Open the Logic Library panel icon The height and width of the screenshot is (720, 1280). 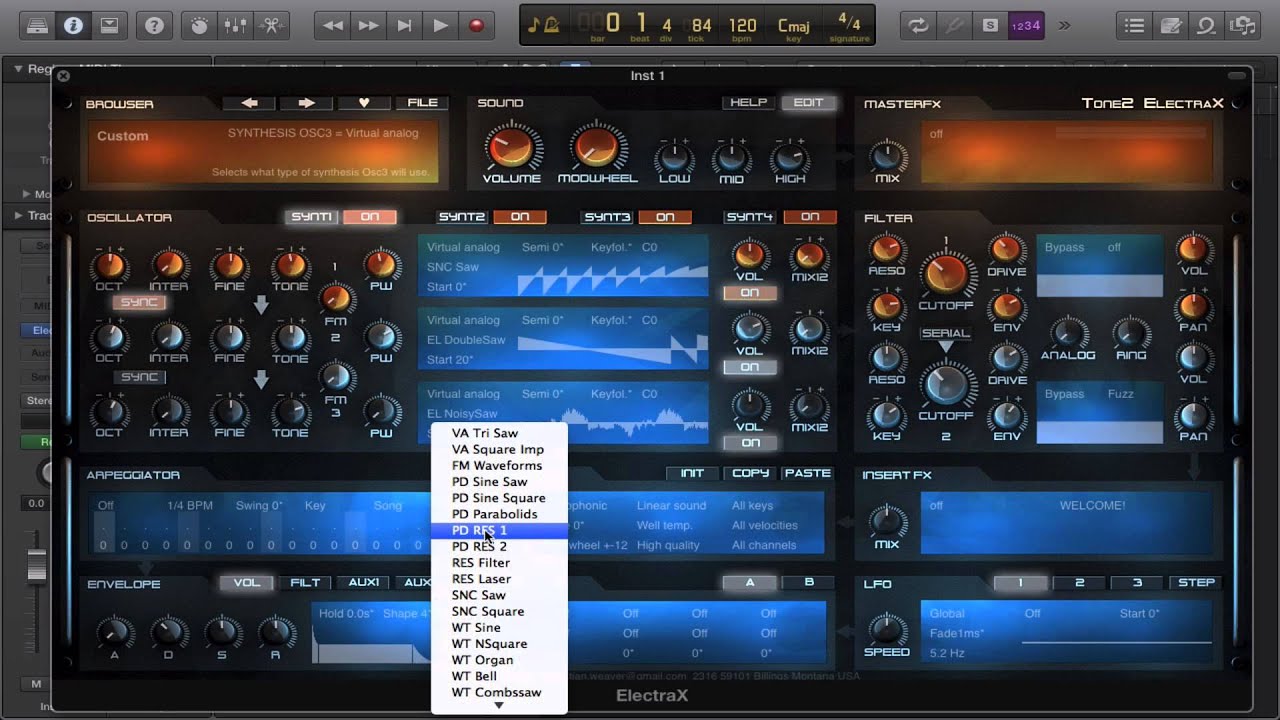pos(37,26)
